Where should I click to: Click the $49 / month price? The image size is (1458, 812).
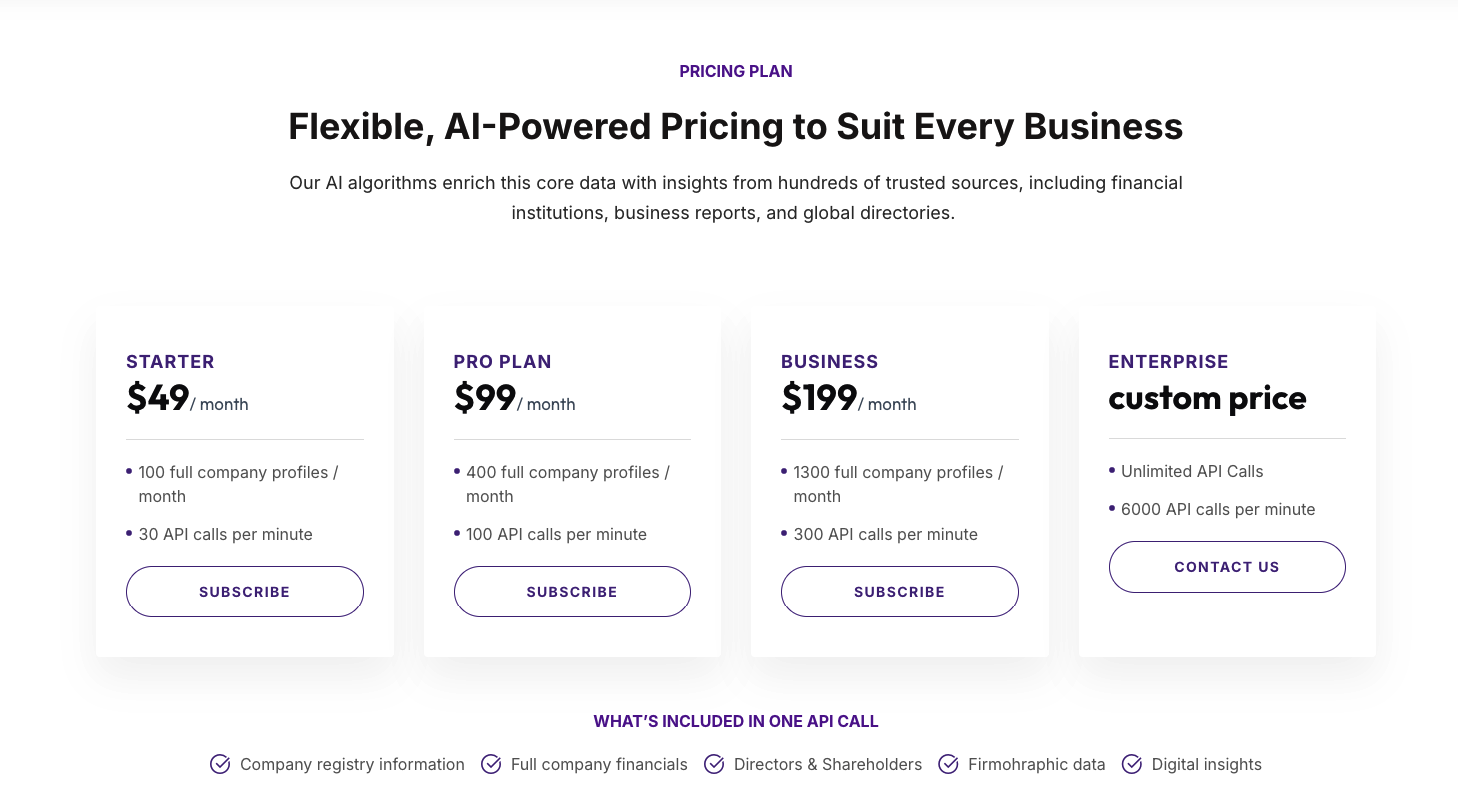187,399
